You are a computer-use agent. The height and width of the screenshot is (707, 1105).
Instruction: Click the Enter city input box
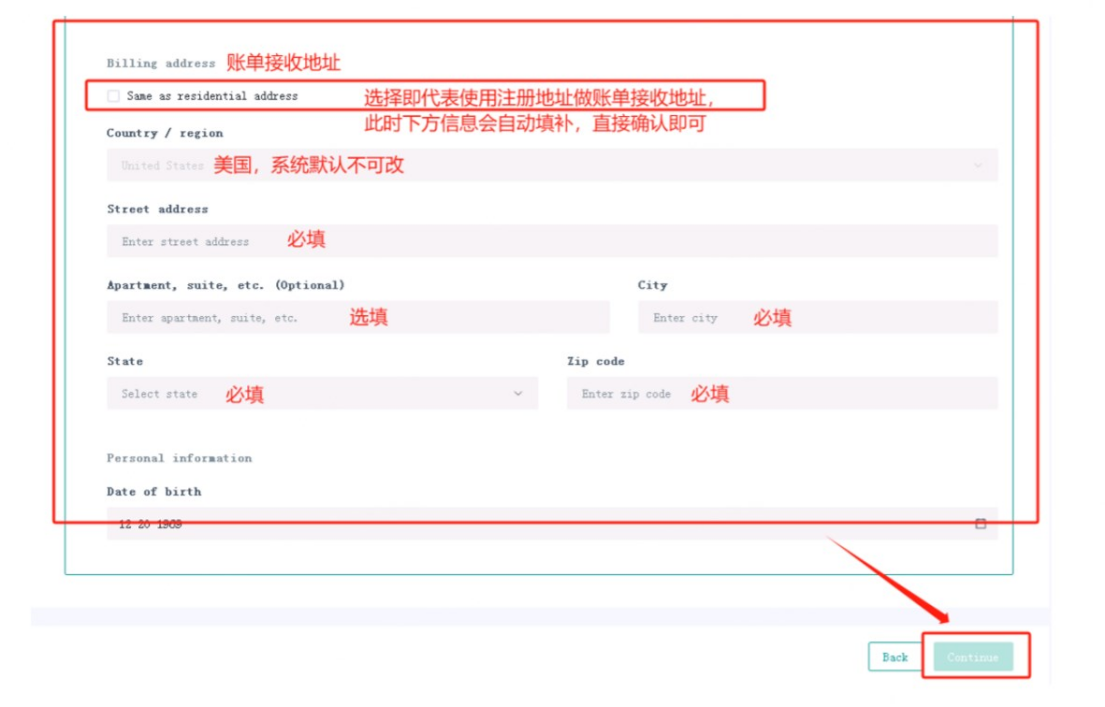coord(817,317)
